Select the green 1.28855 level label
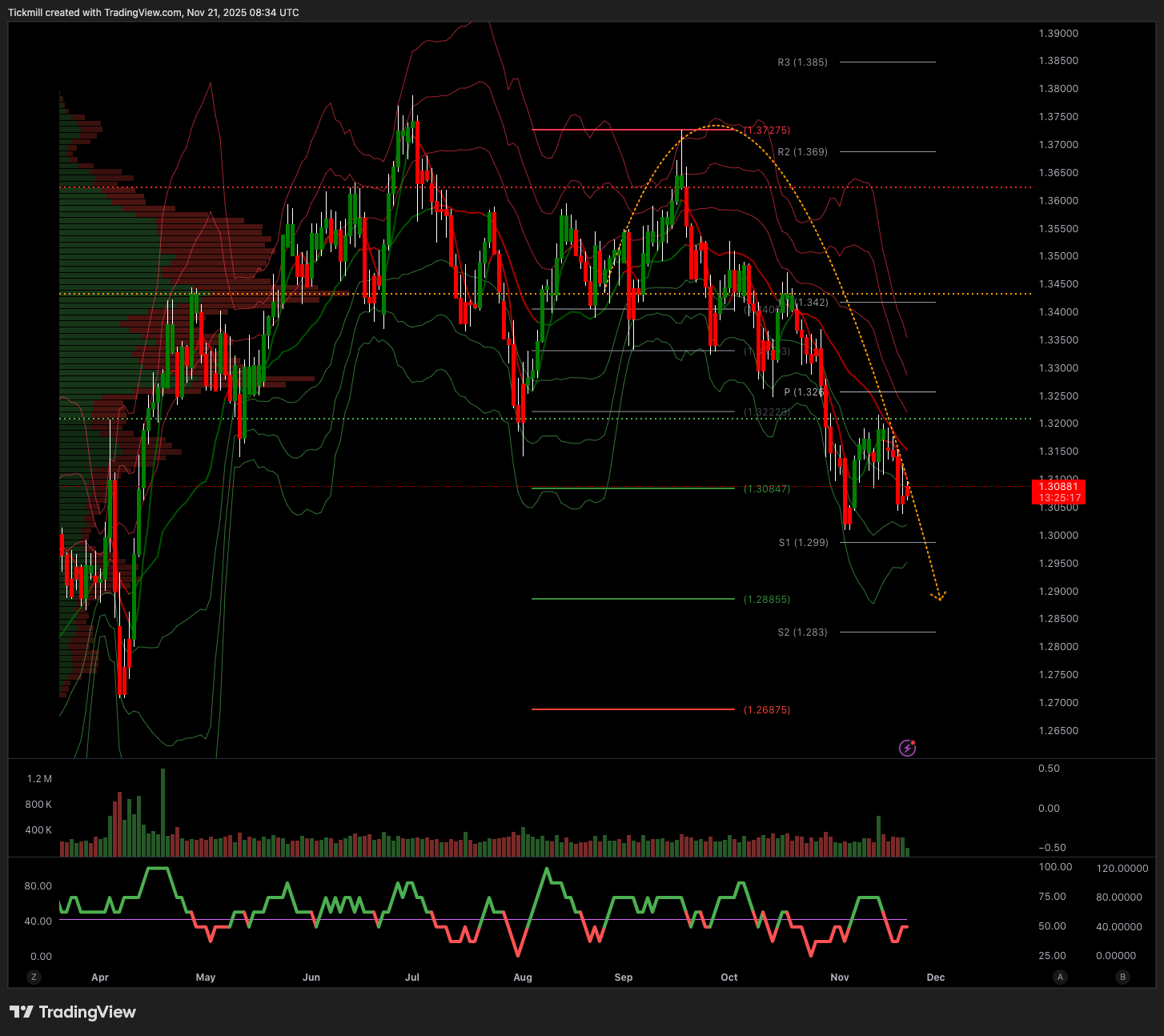Viewport: 1164px width, 1036px height. tap(767, 600)
